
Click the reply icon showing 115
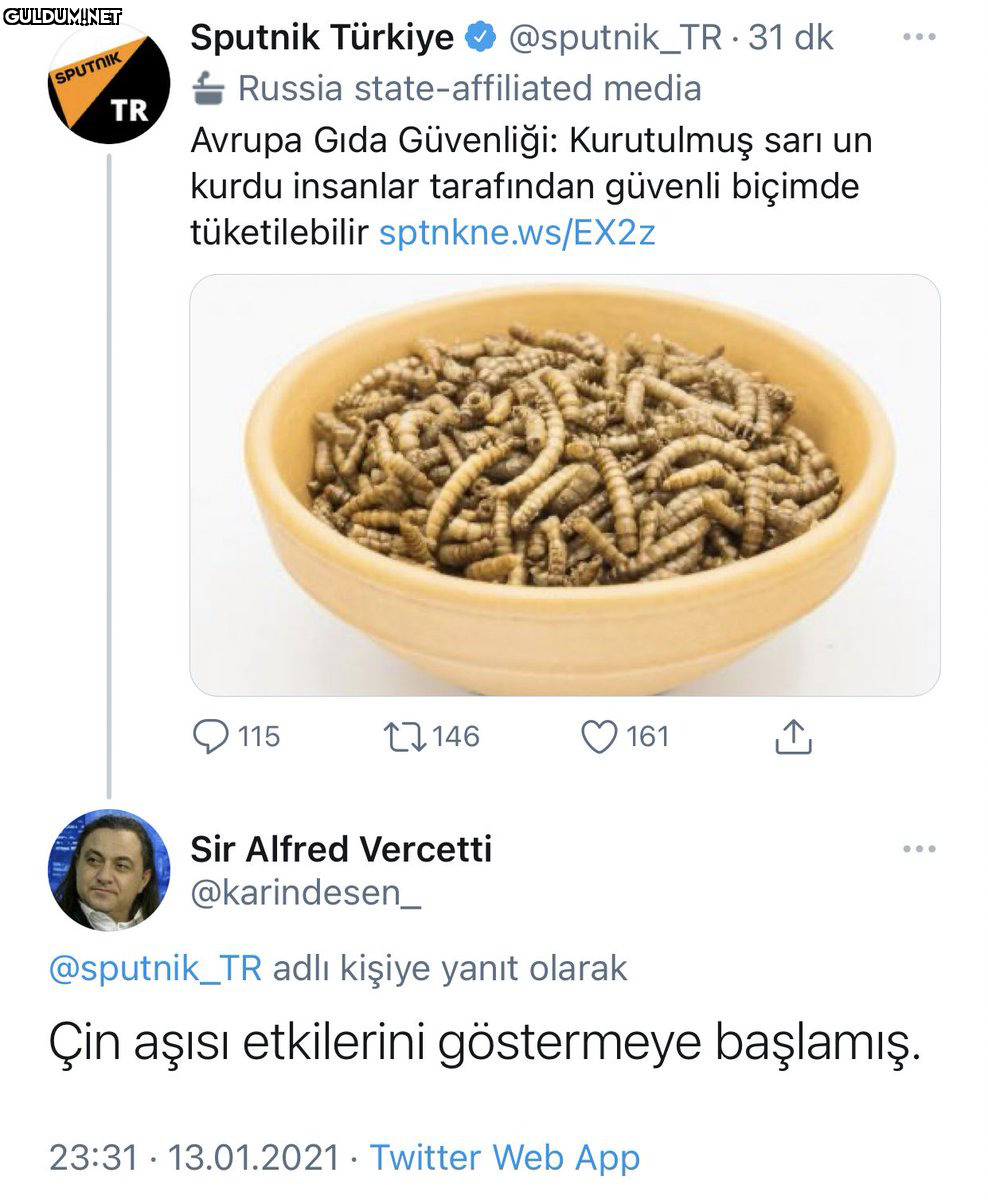210,738
